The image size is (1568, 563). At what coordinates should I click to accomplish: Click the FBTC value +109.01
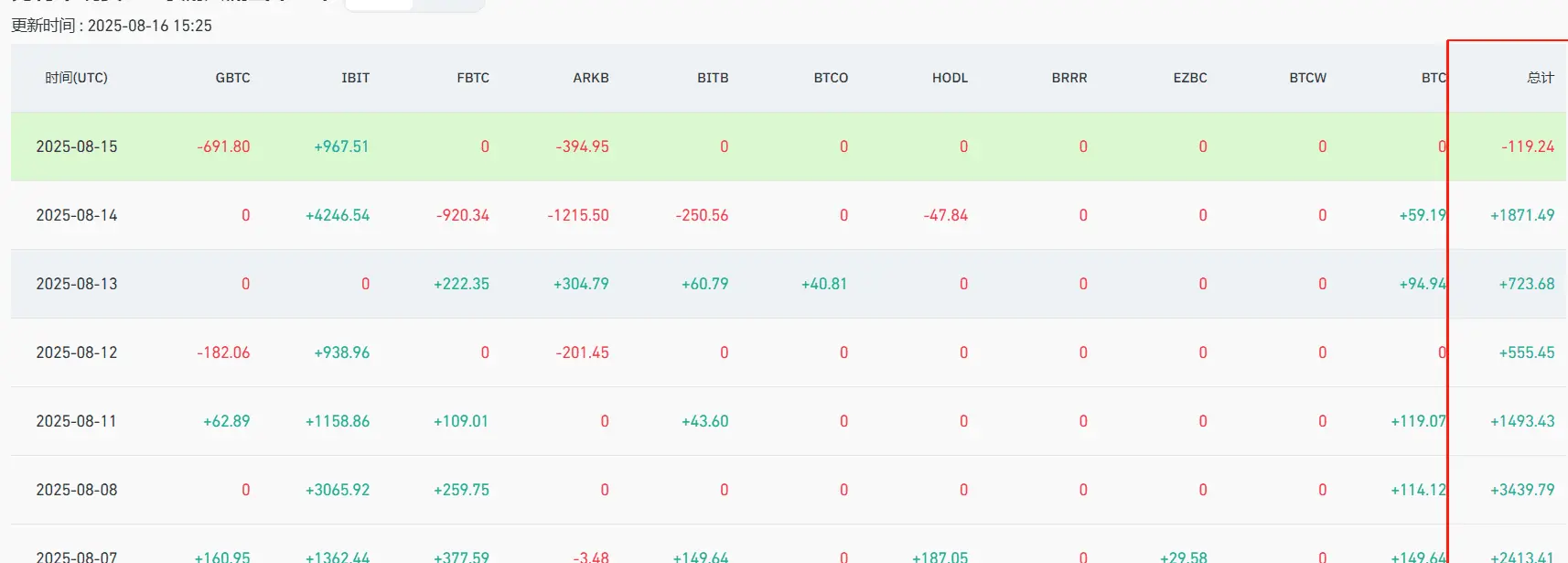(x=461, y=421)
